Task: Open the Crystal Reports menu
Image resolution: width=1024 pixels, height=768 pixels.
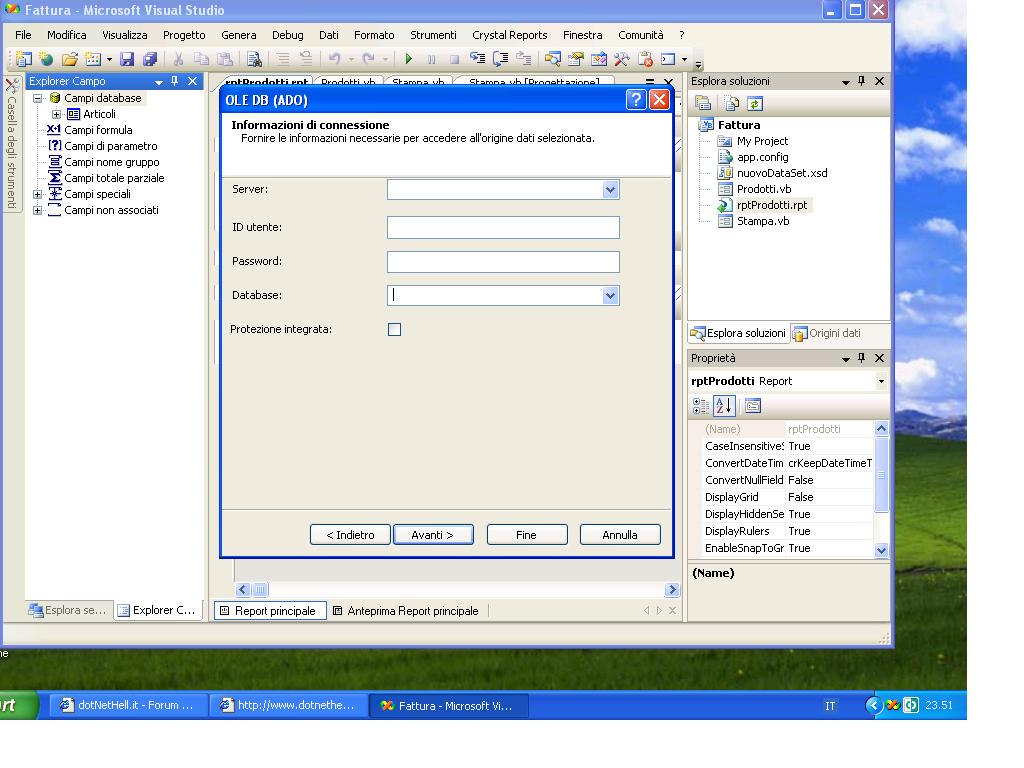Action: (509, 35)
